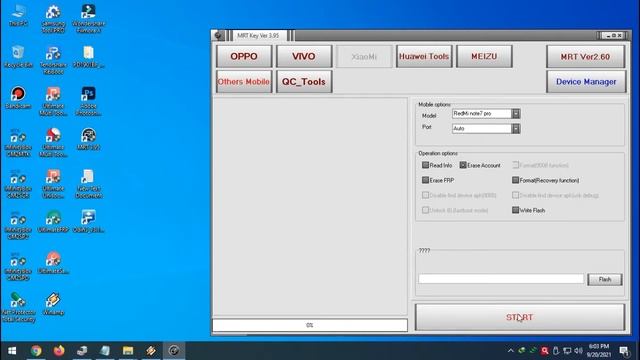Open the Odin3 desktop shortcut
640x360 pixels.
tap(88, 222)
